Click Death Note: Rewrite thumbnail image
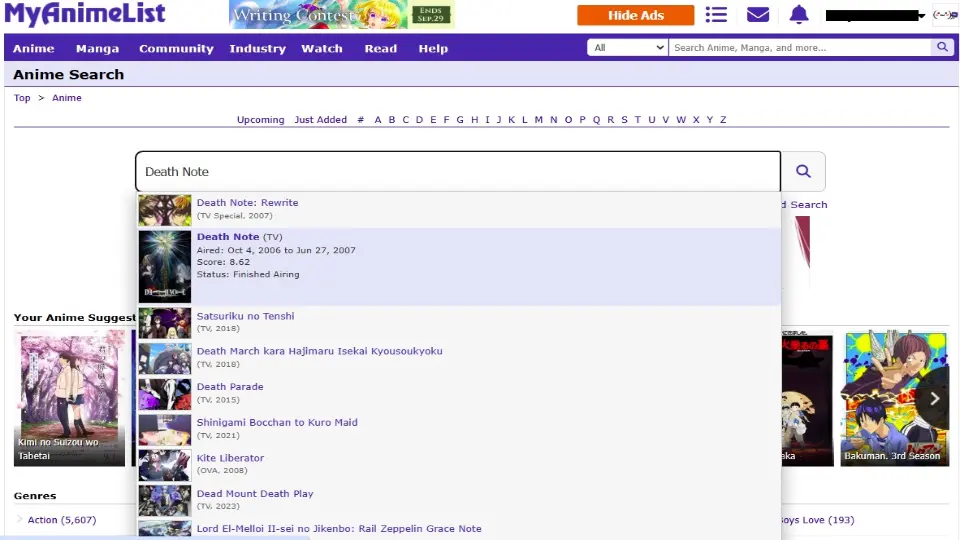The width and height of the screenshot is (960, 540). (165, 210)
